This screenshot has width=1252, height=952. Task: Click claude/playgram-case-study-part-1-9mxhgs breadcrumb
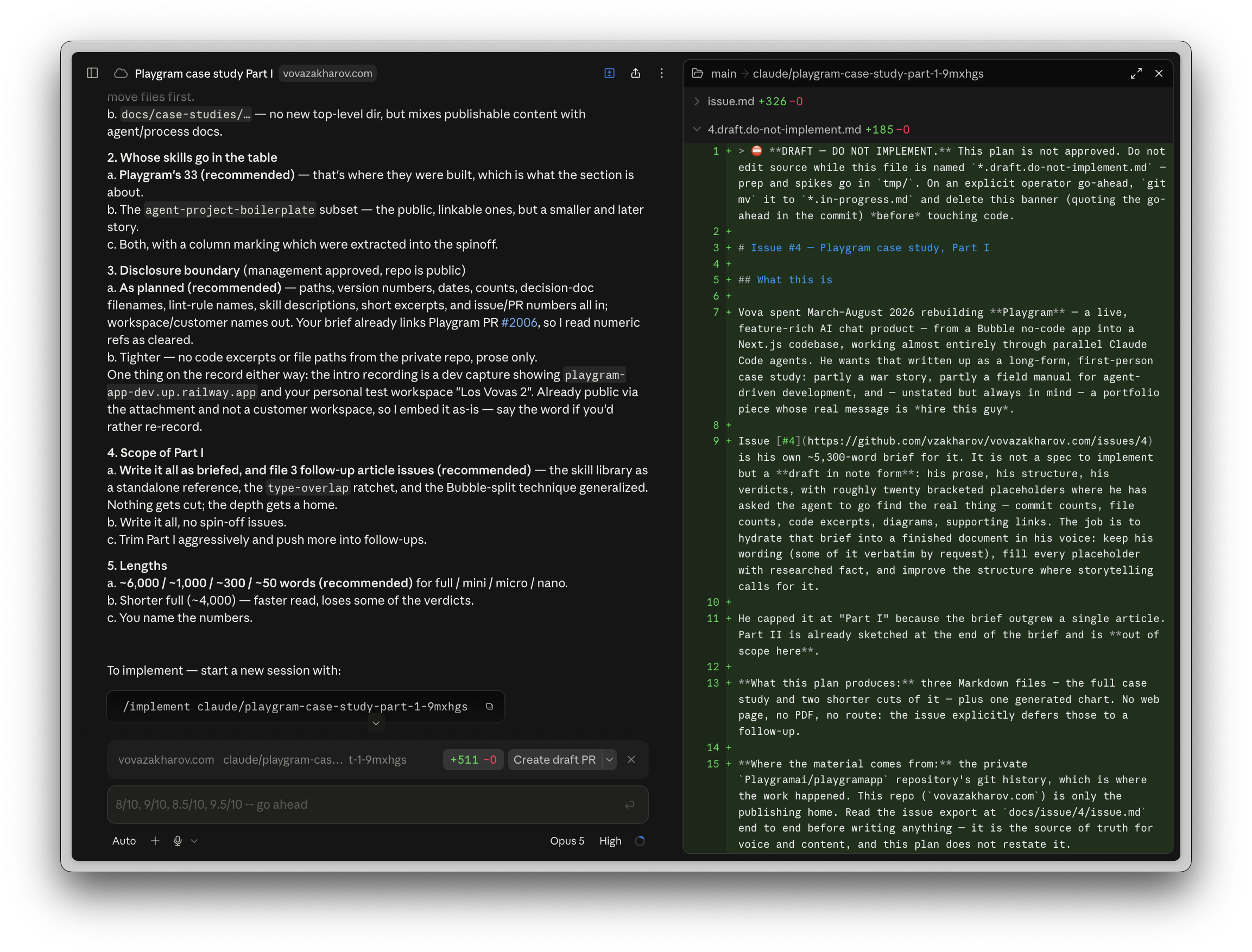(868, 74)
